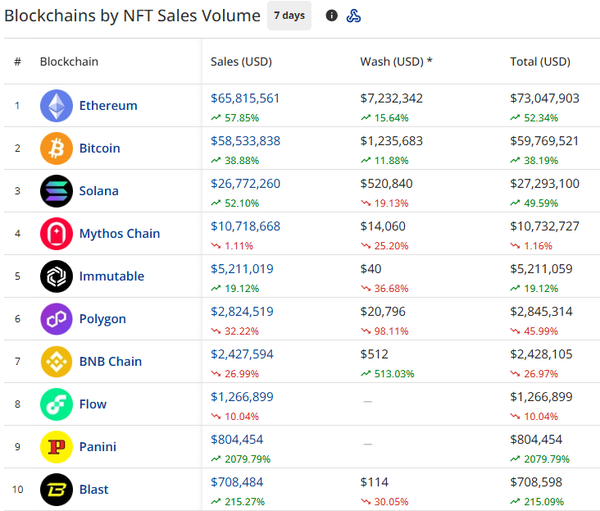Open the Mythos Chain name link
Viewport: 600px width, 511px height.
click(x=119, y=234)
